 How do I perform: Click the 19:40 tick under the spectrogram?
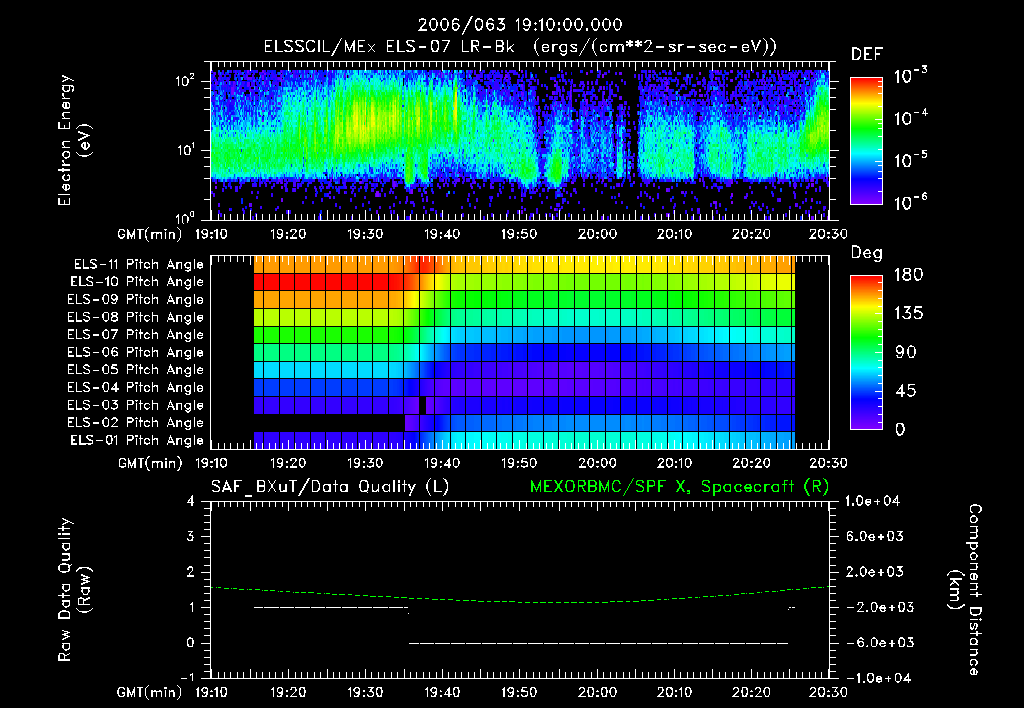[442, 234]
